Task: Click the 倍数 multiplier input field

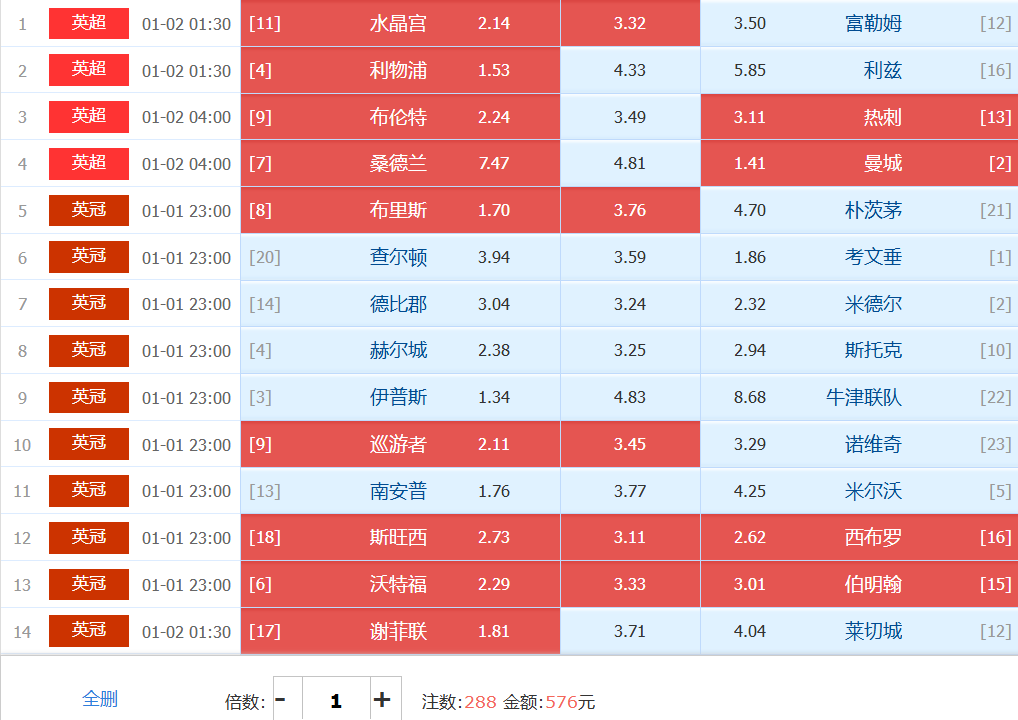Action: (x=336, y=700)
